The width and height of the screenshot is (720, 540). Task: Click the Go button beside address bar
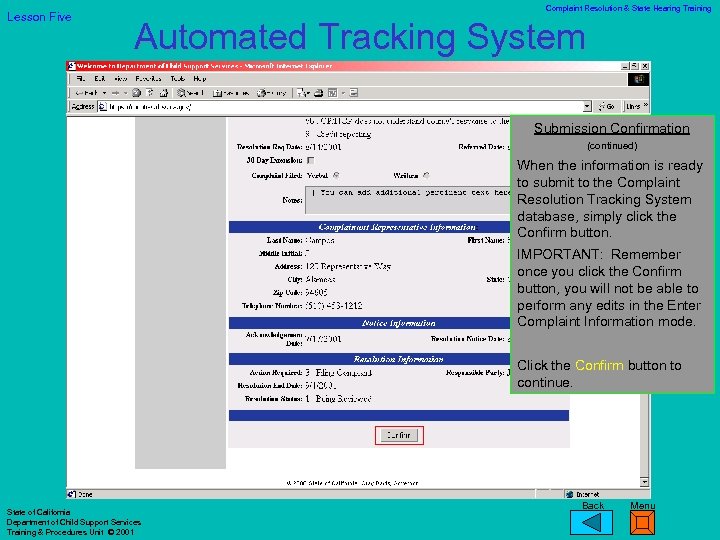607,107
